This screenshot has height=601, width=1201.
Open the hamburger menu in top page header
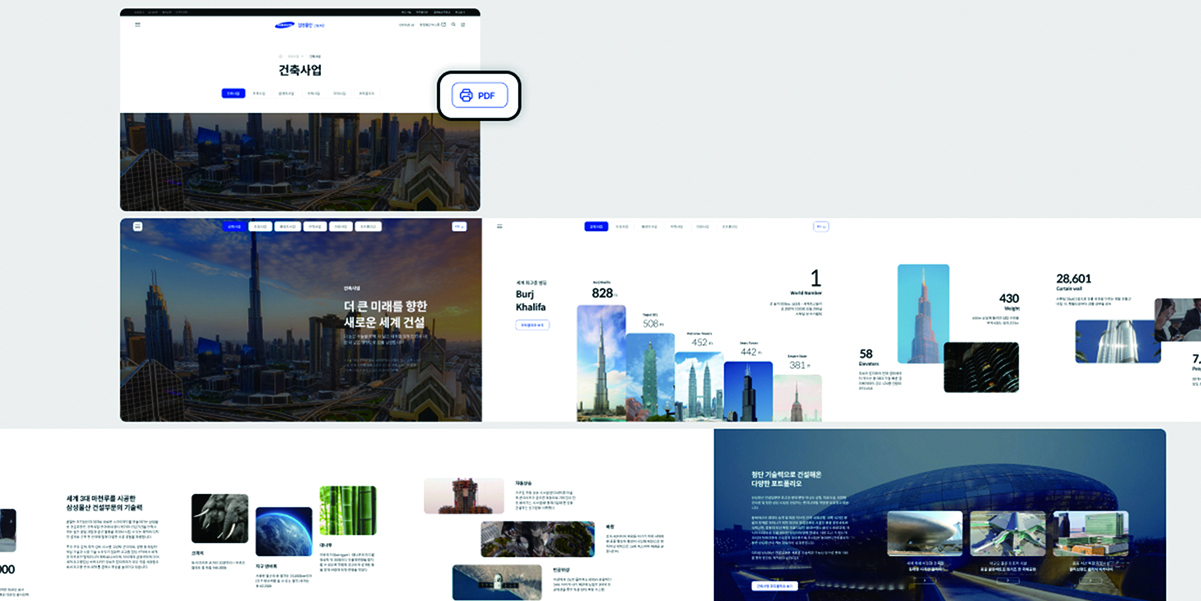pos(138,24)
